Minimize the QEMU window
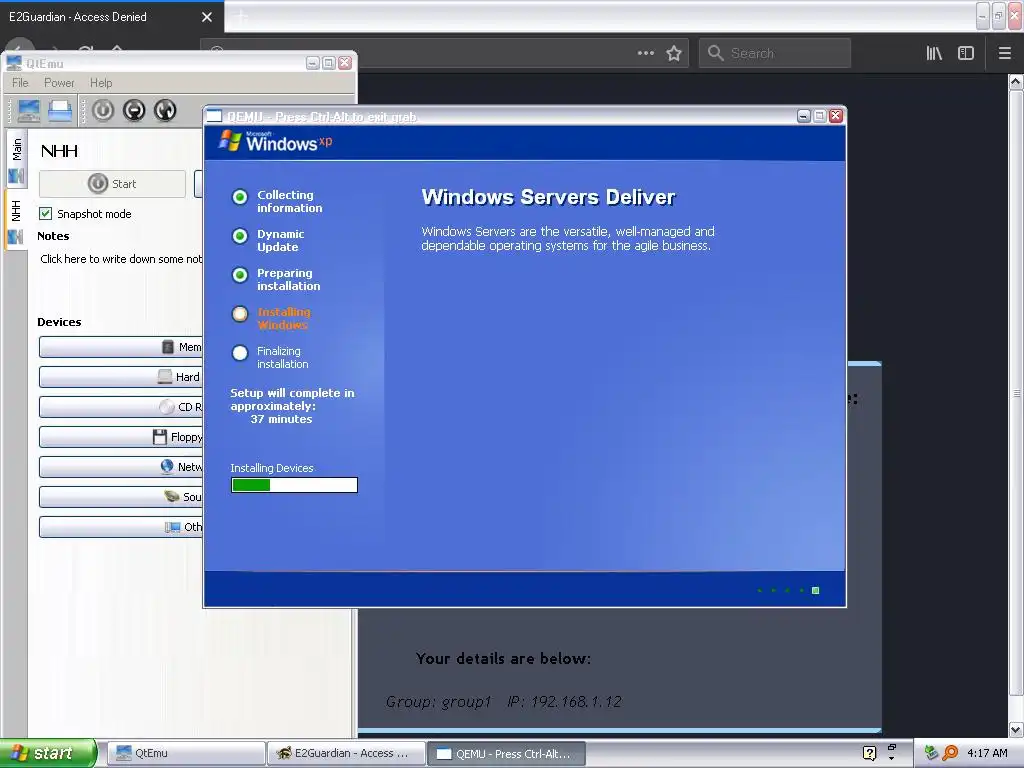1024x768 pixels. point(804,116)
